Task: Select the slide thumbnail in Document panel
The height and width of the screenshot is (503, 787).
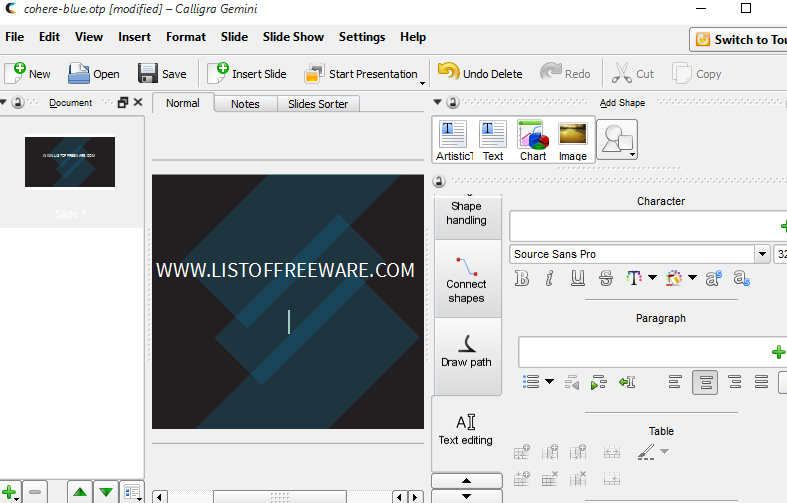Action: (70, 162)
